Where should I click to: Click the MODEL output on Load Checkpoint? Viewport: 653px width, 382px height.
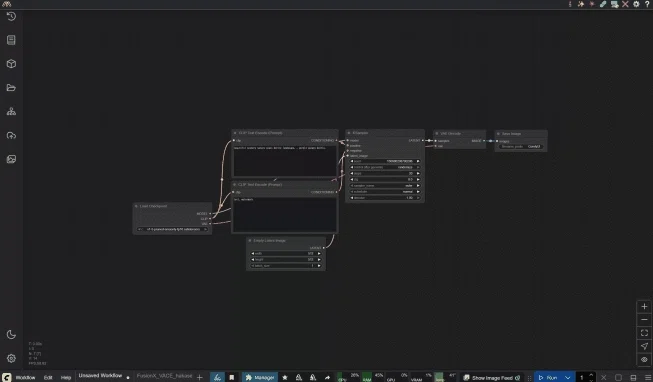click(210, 214)
